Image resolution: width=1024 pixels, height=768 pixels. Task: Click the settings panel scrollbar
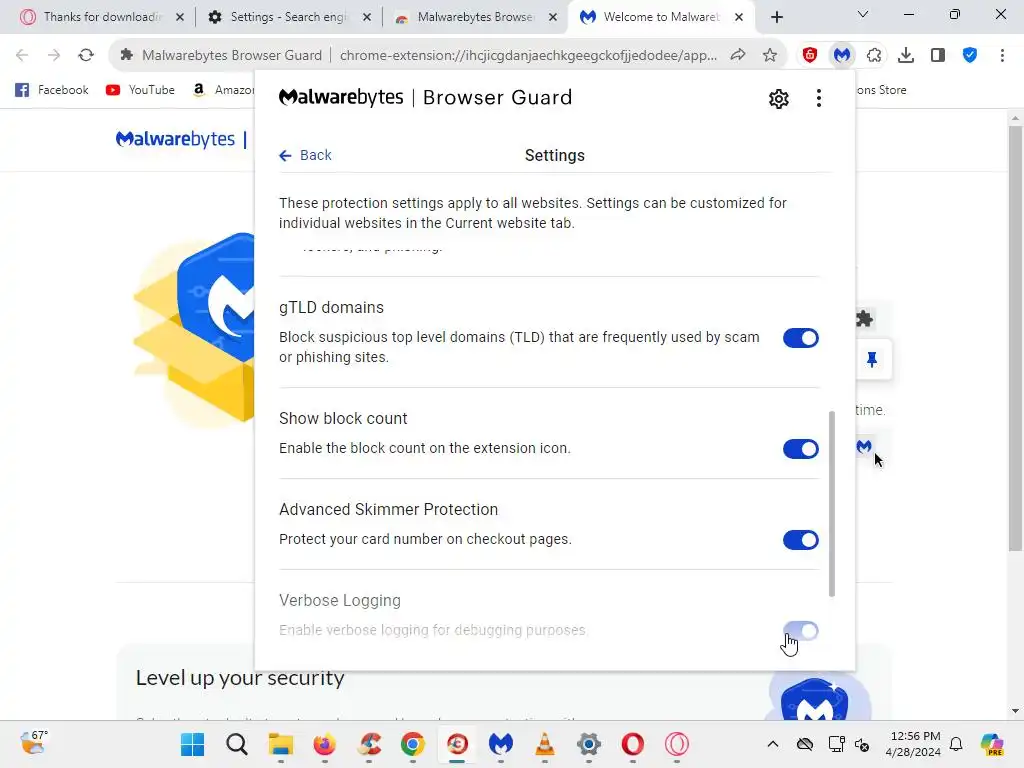(x=831, y=504)
